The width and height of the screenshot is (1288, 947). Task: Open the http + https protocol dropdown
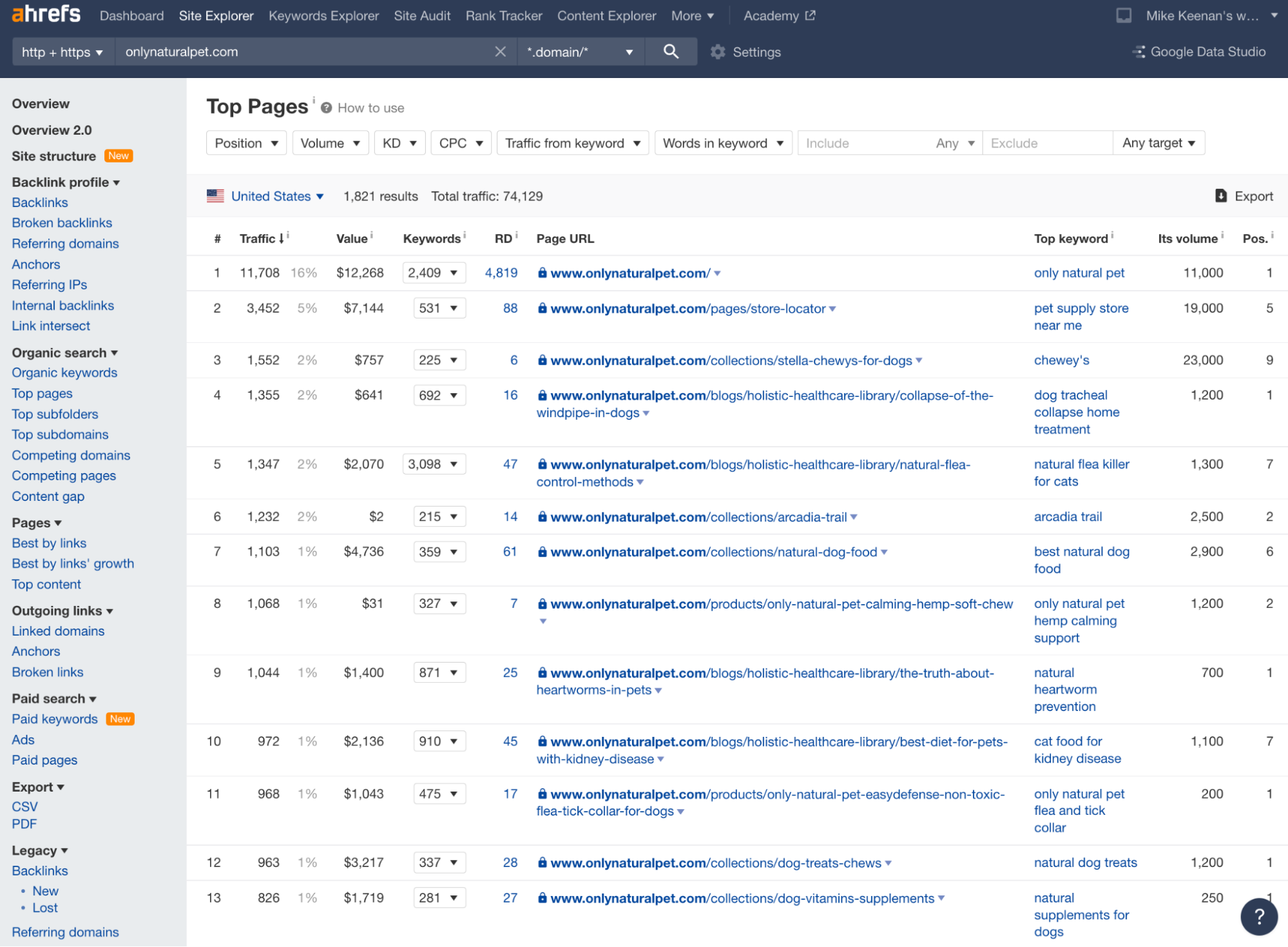tap(62, 52)
